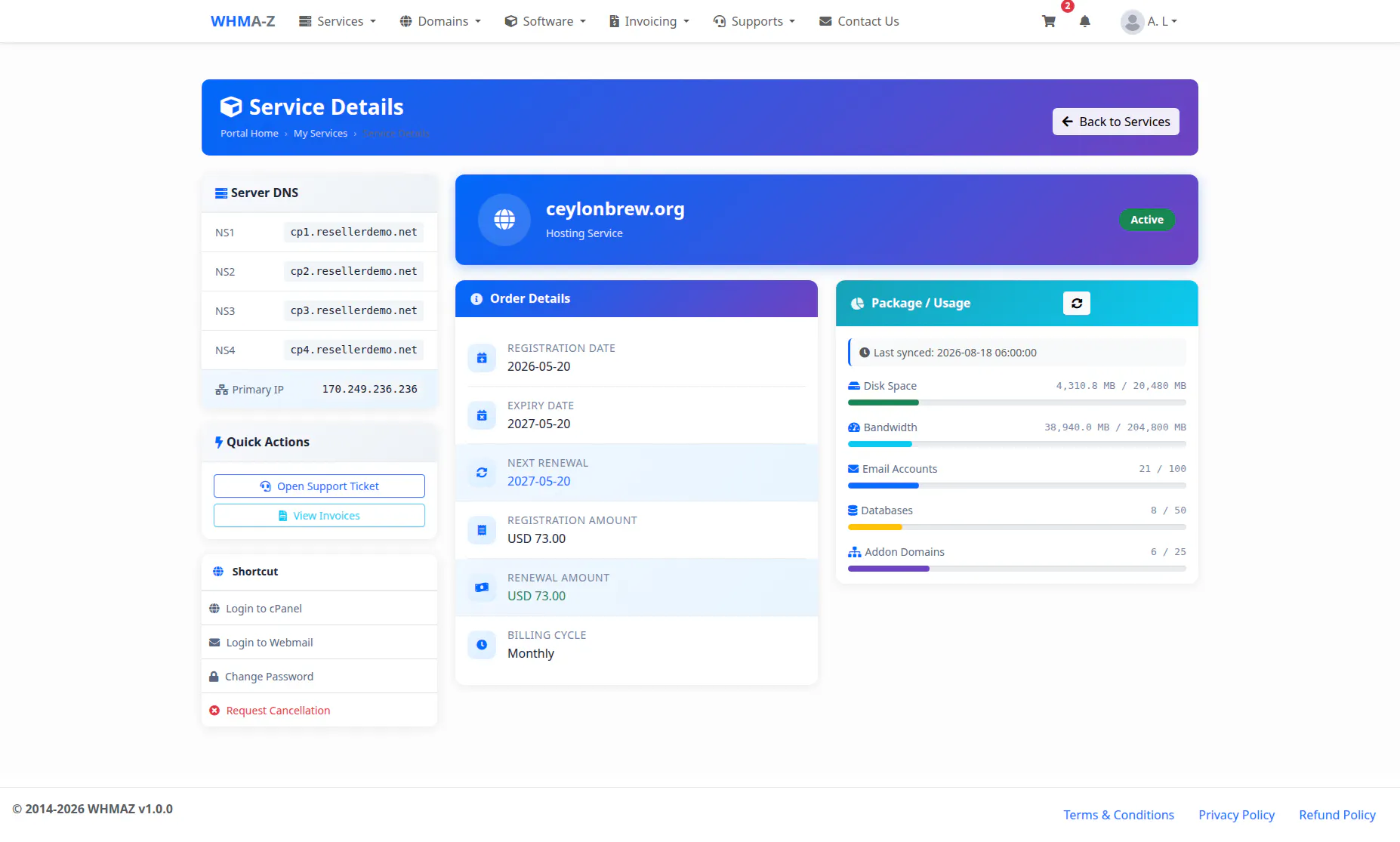Click the Order Details info icon
This screenshot has width=1400, height=842.
point(476,299)
